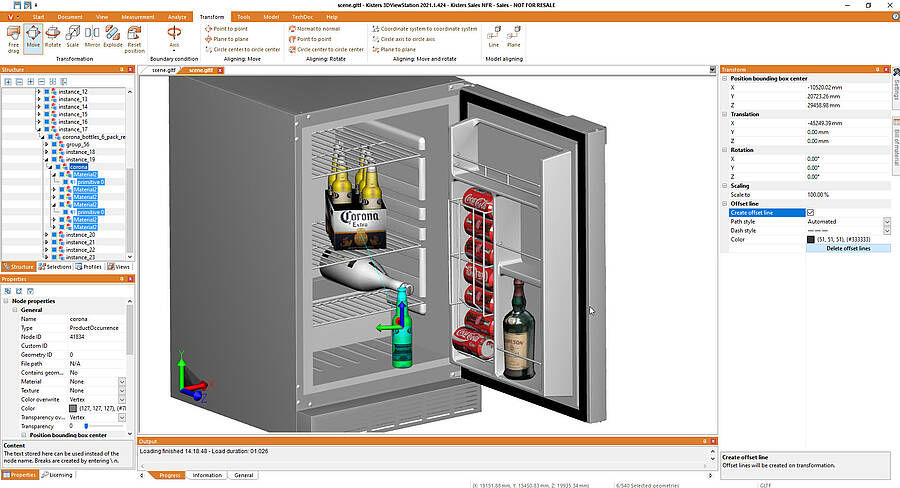Image resolution: width=900 pixels, height=488 pixels.
Task: Click first expand-all icon in Structure toolbar
Action: (x=8, y=82)
